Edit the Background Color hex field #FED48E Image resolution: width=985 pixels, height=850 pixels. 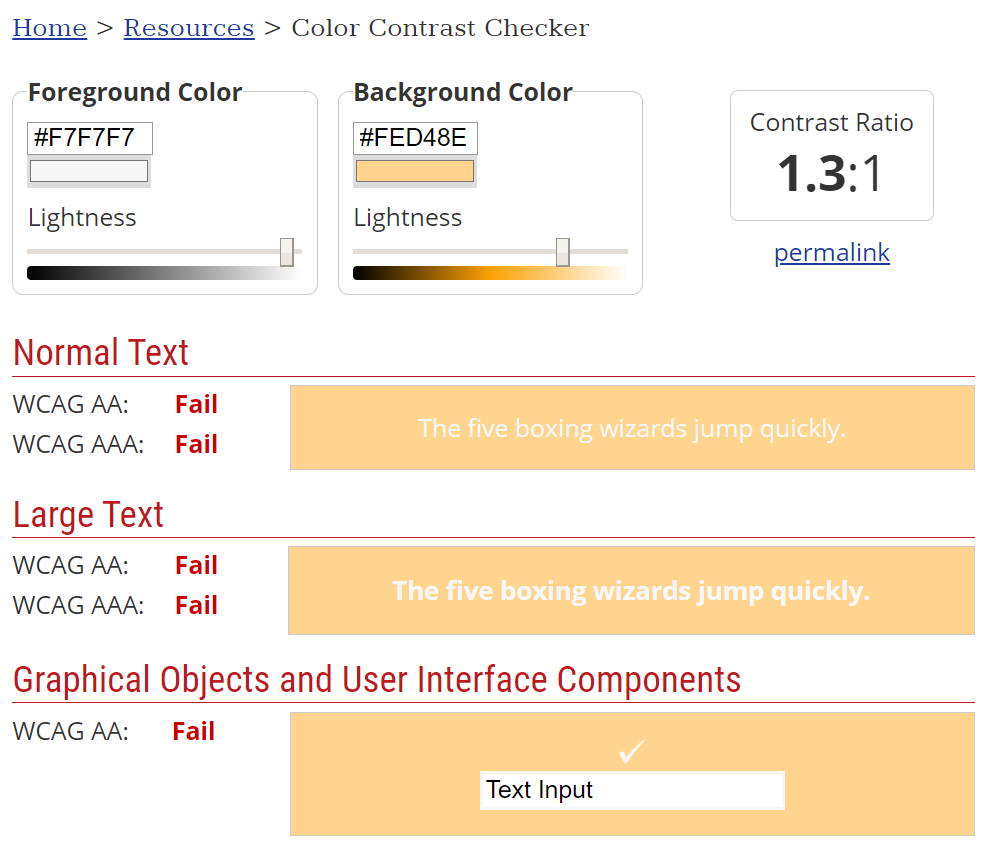415,138
